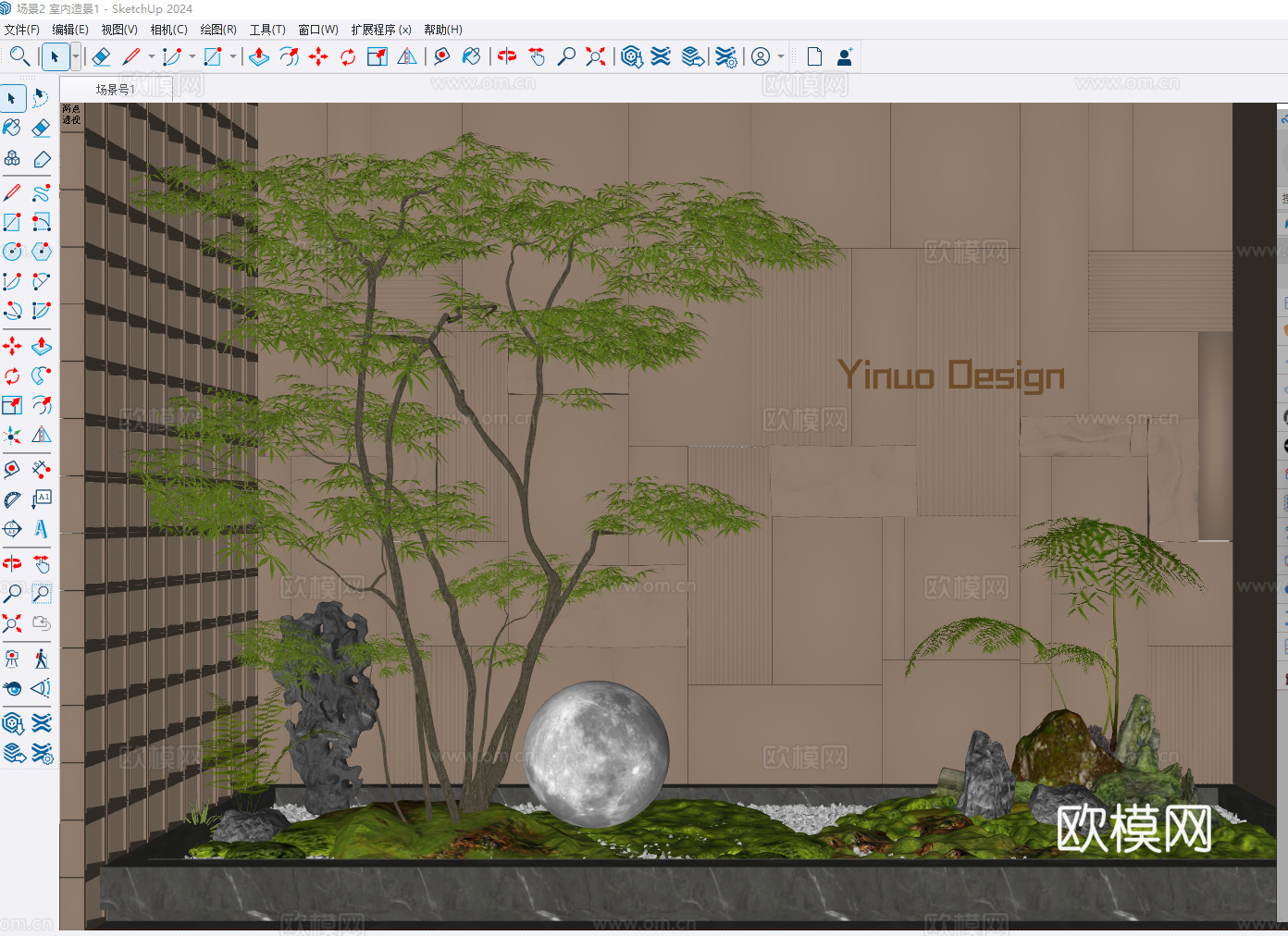This screenshot has height=936, width=1288.
Task: Select the Position Camera tool
Action: 12,659
